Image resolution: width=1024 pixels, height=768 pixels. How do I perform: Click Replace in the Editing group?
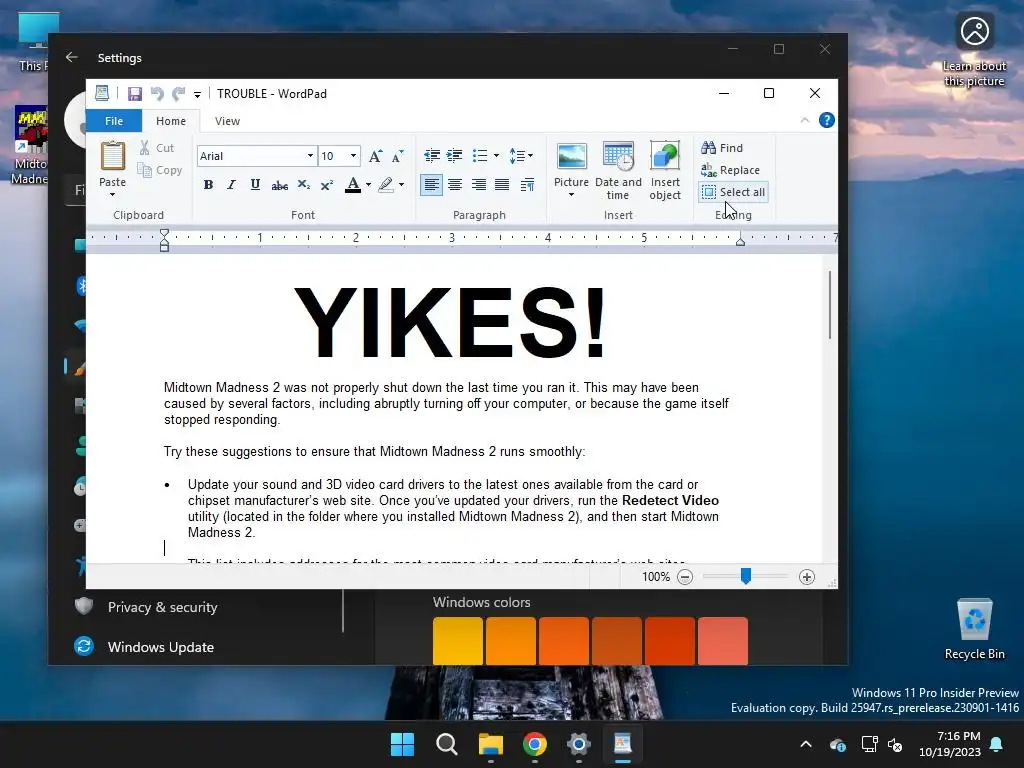(731, 170)
